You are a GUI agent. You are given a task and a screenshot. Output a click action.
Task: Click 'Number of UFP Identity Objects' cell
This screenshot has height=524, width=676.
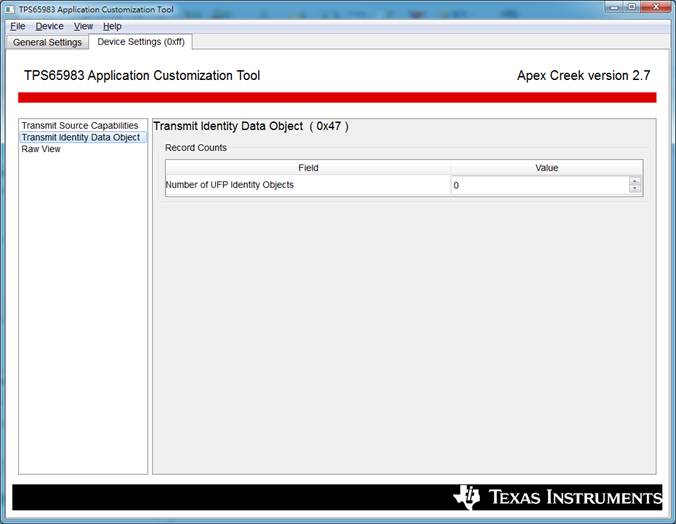click(x=308, y=185)
